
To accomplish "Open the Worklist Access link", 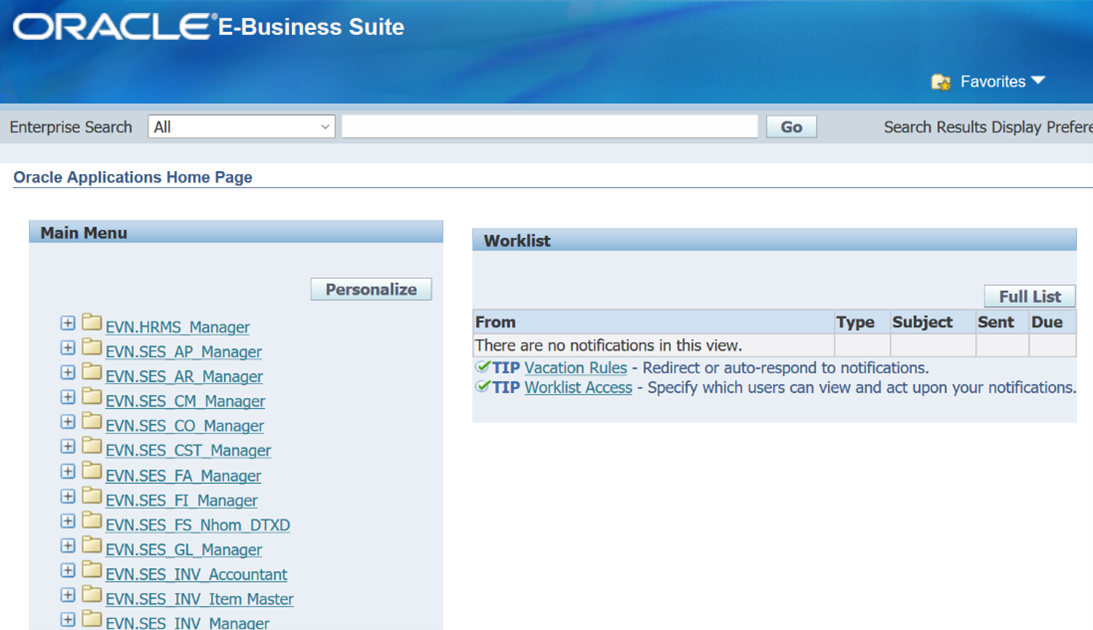I will click(x=579, y=387).
